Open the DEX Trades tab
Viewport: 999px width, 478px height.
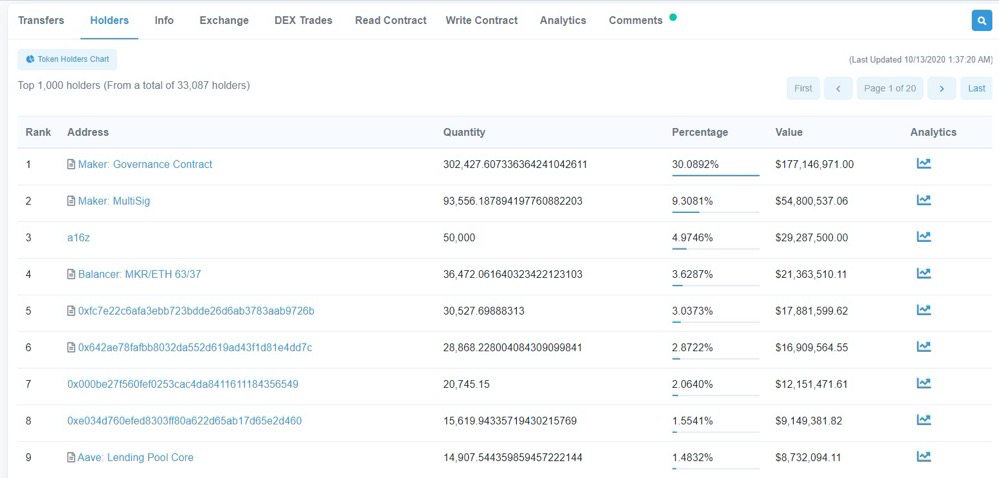[303, 20]
